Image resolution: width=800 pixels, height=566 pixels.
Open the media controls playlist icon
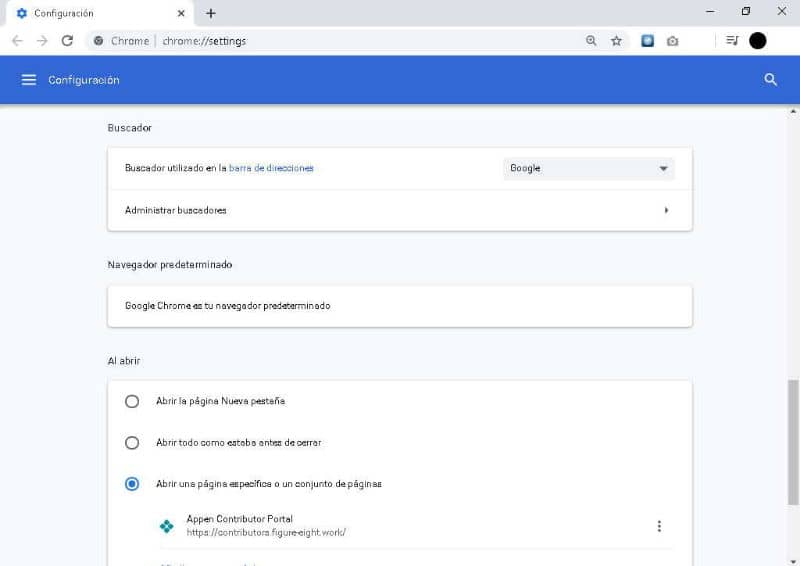click(x=732, y=41)
